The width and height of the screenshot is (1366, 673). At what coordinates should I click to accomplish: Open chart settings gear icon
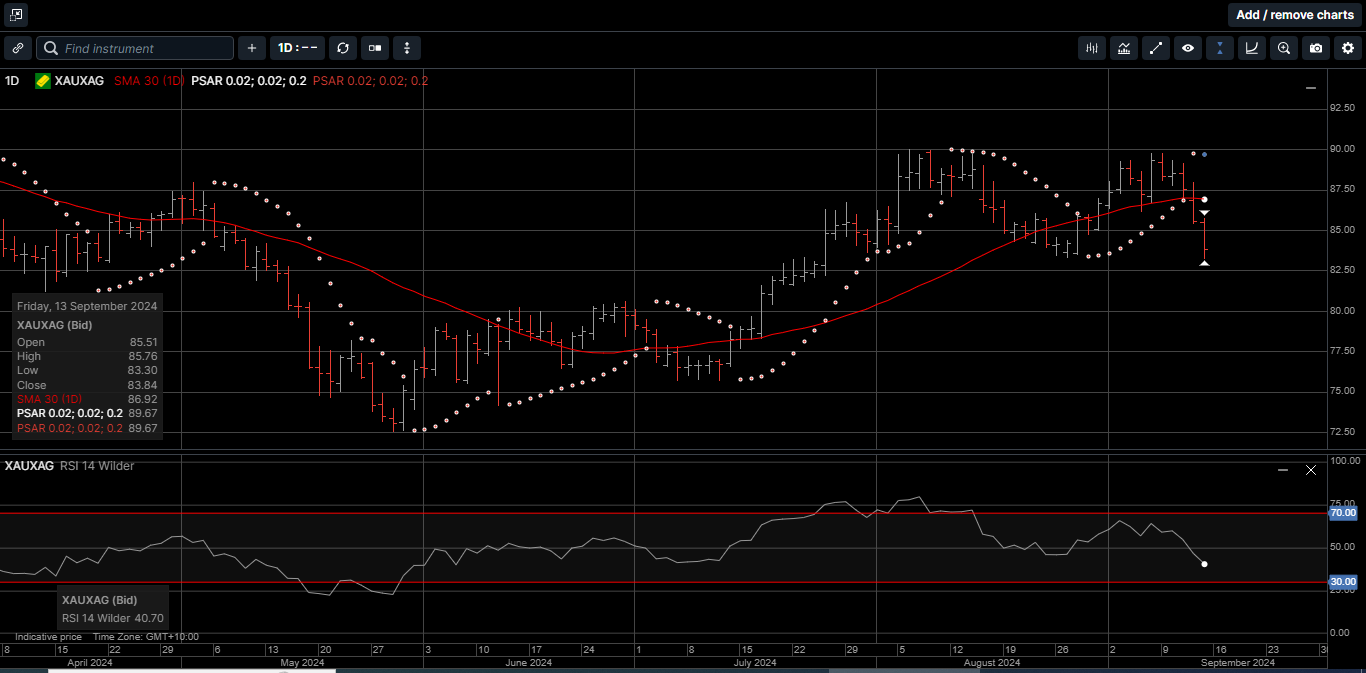(1348, 48)
